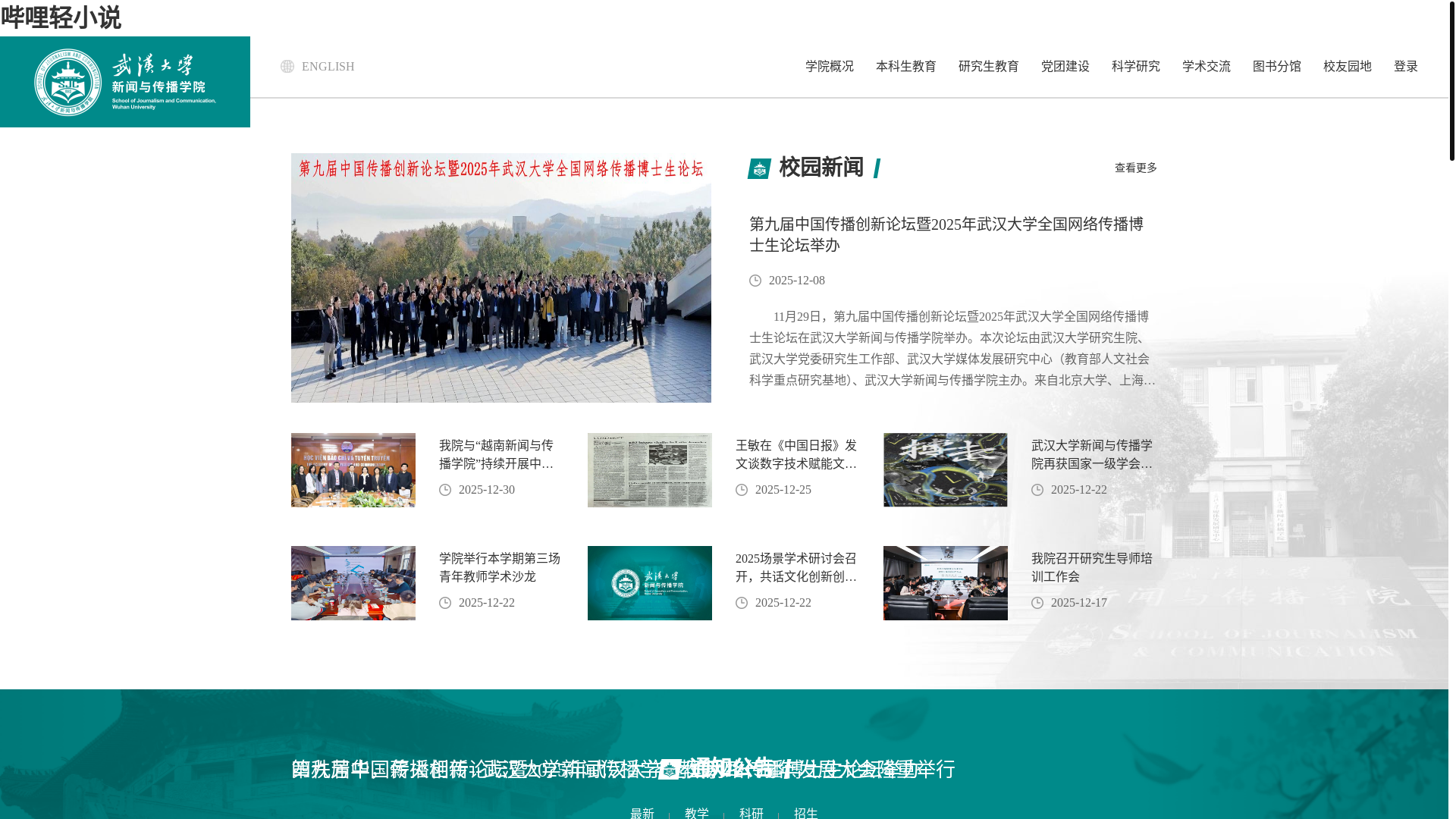Switch site language to ENGLISH
1456x819 pixels.
point(328,67)
